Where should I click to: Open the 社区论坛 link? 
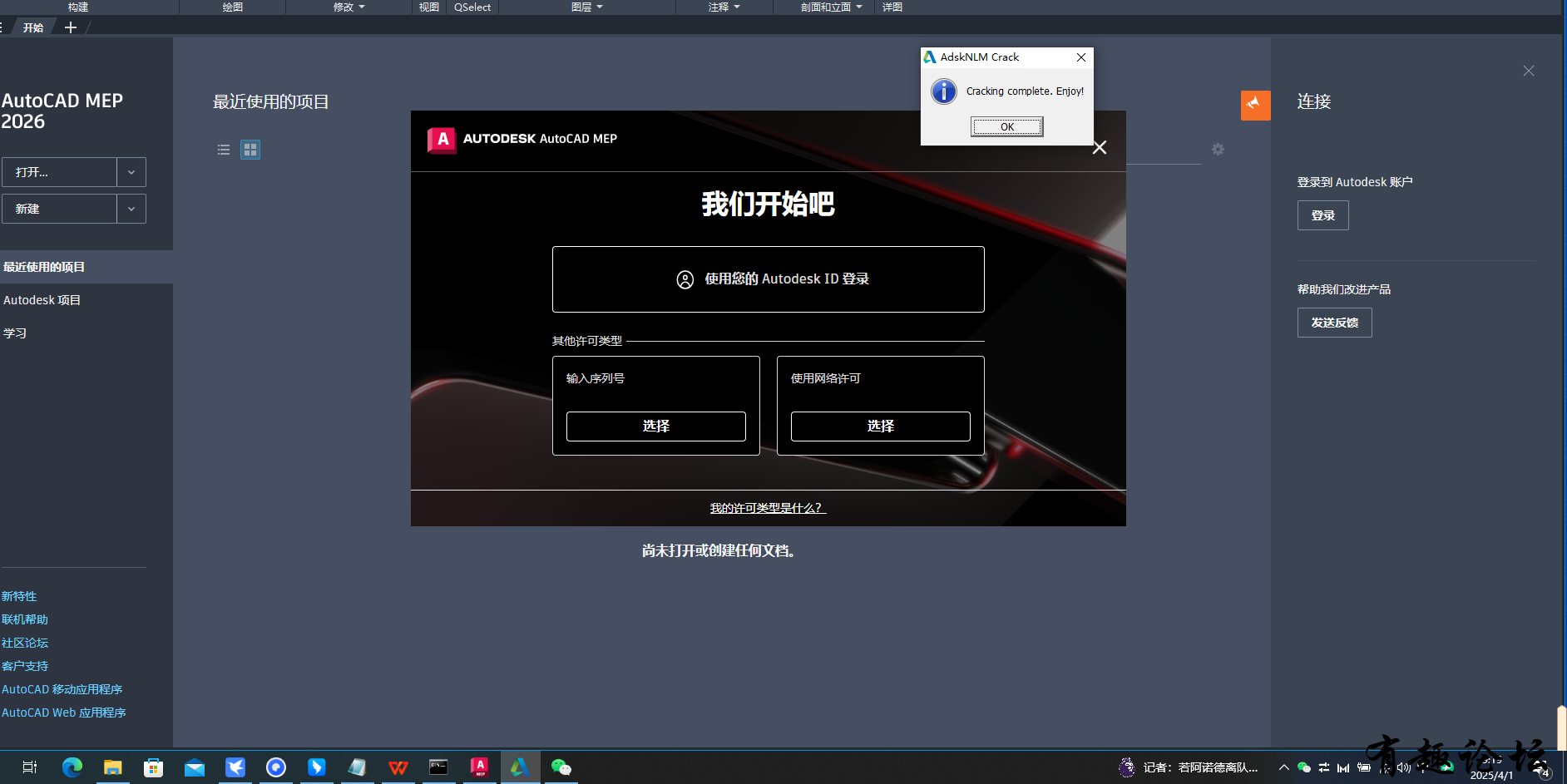(x=25, y=643)
